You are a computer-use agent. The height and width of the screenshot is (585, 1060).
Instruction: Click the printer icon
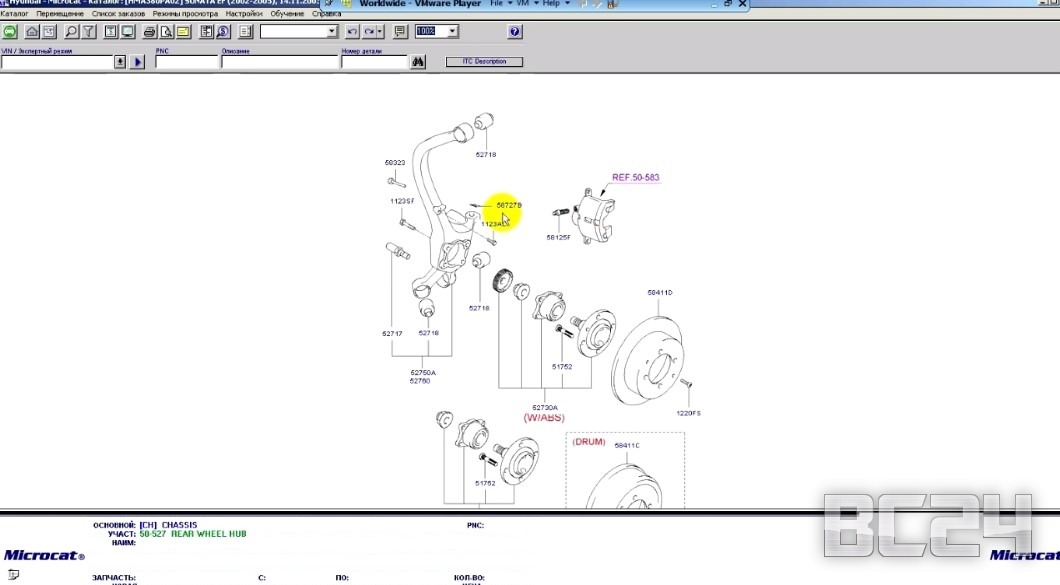point(149,32)
